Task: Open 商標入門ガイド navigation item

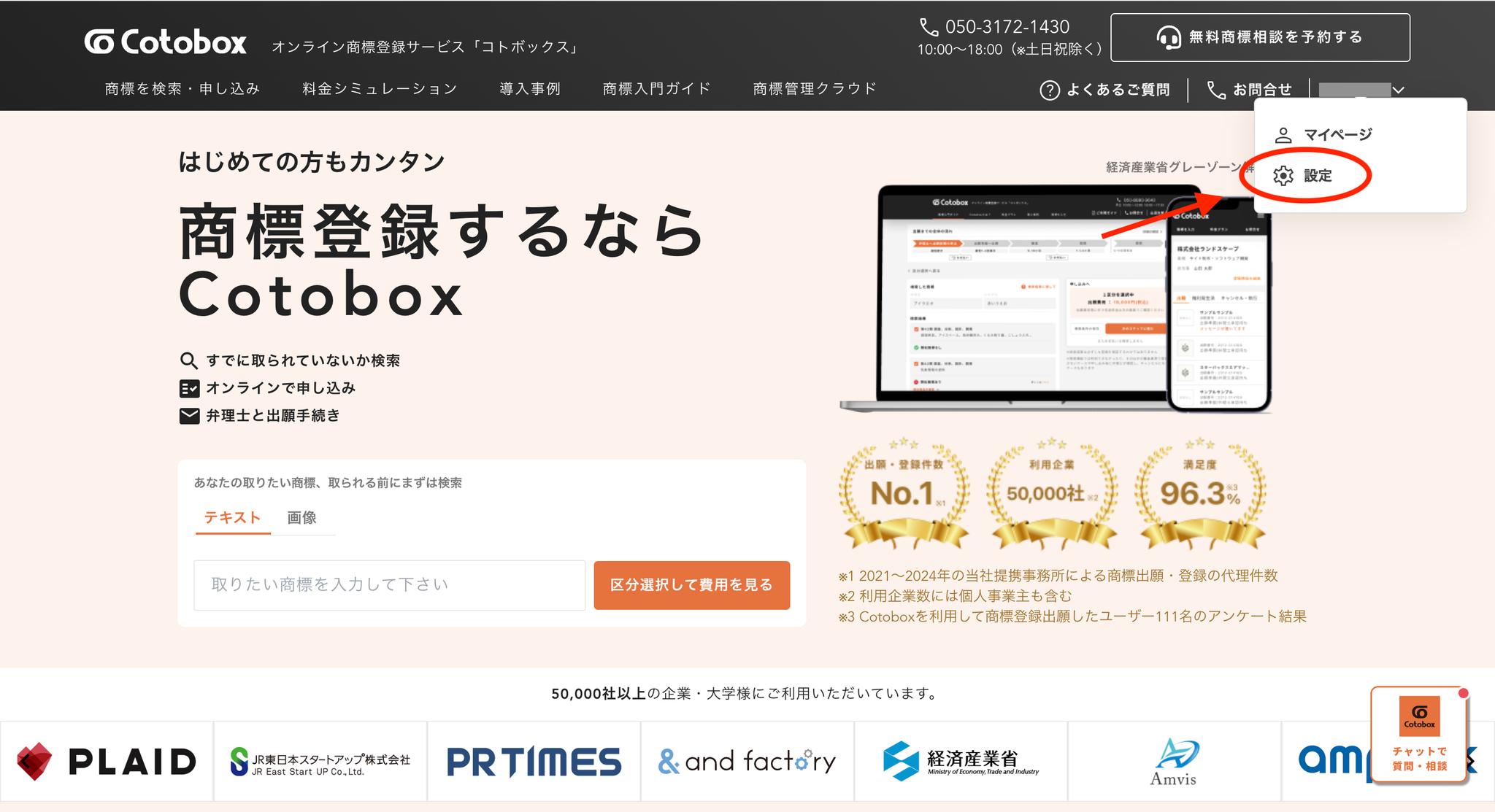Action: [x=656, y=89]
